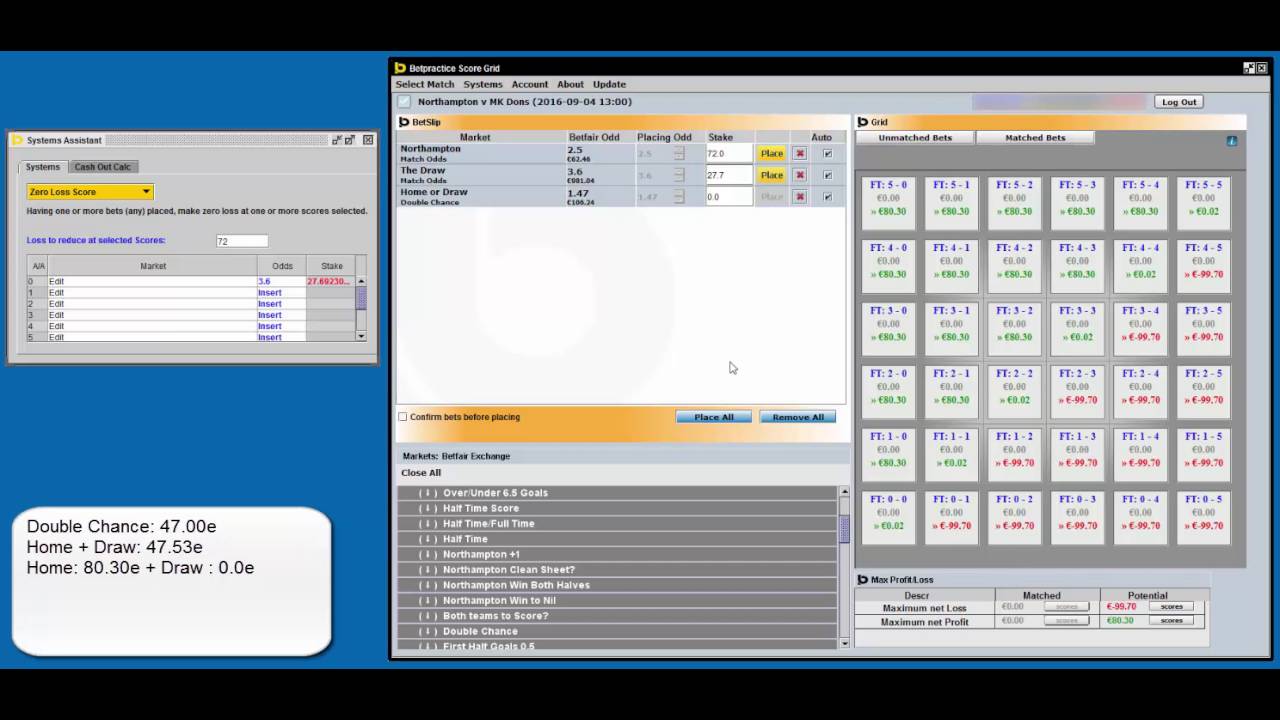Remove the Northampton bet with red X

click(800, 154)
